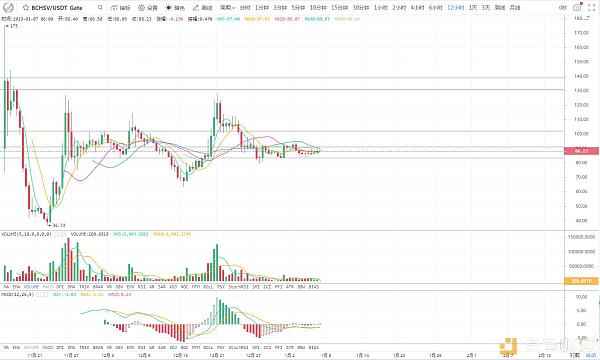Select the highlighted 12小时 interval
The image size is (600, 360).
click(455, 7)
